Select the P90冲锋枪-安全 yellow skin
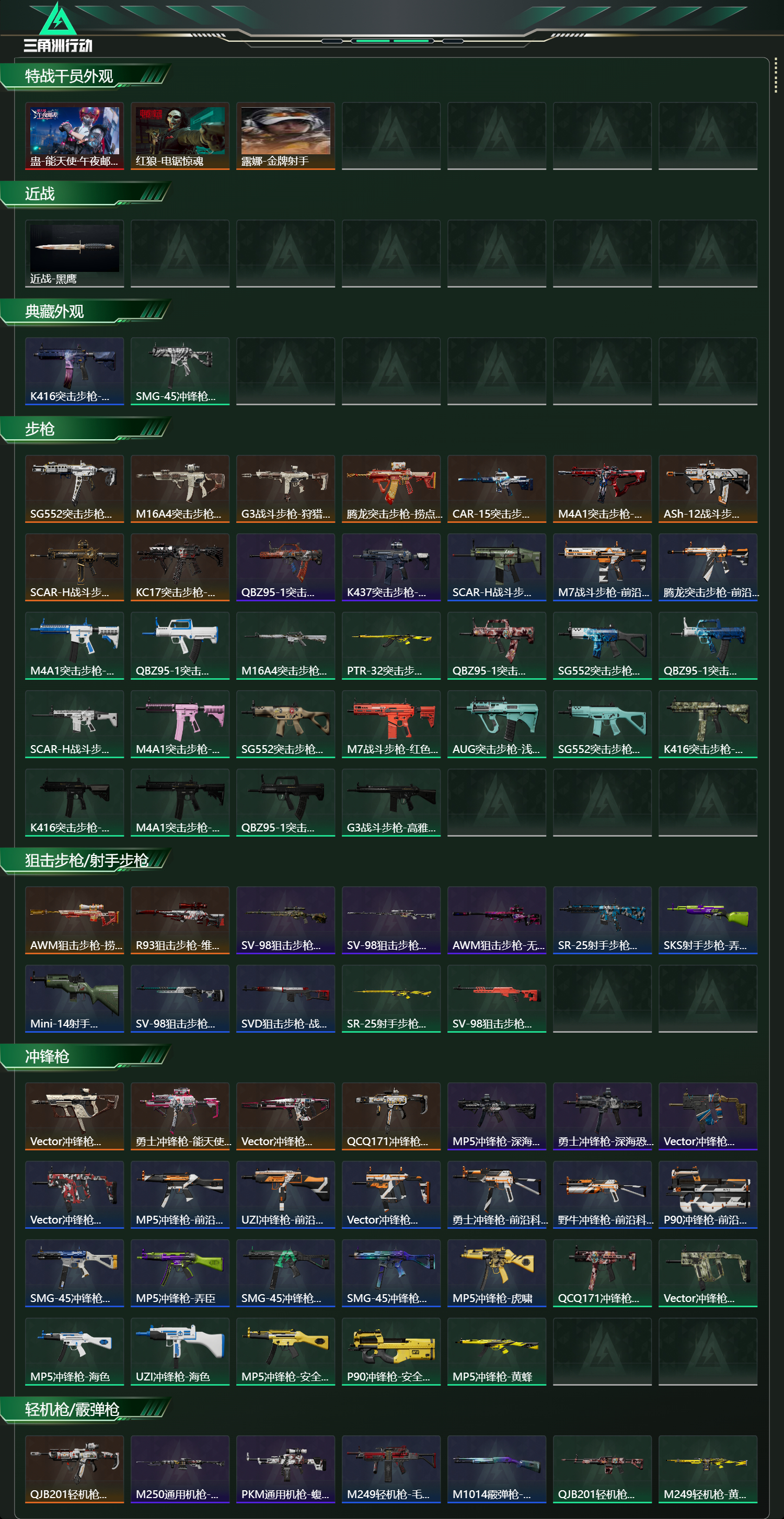784x1519 pixels. 391,1352
